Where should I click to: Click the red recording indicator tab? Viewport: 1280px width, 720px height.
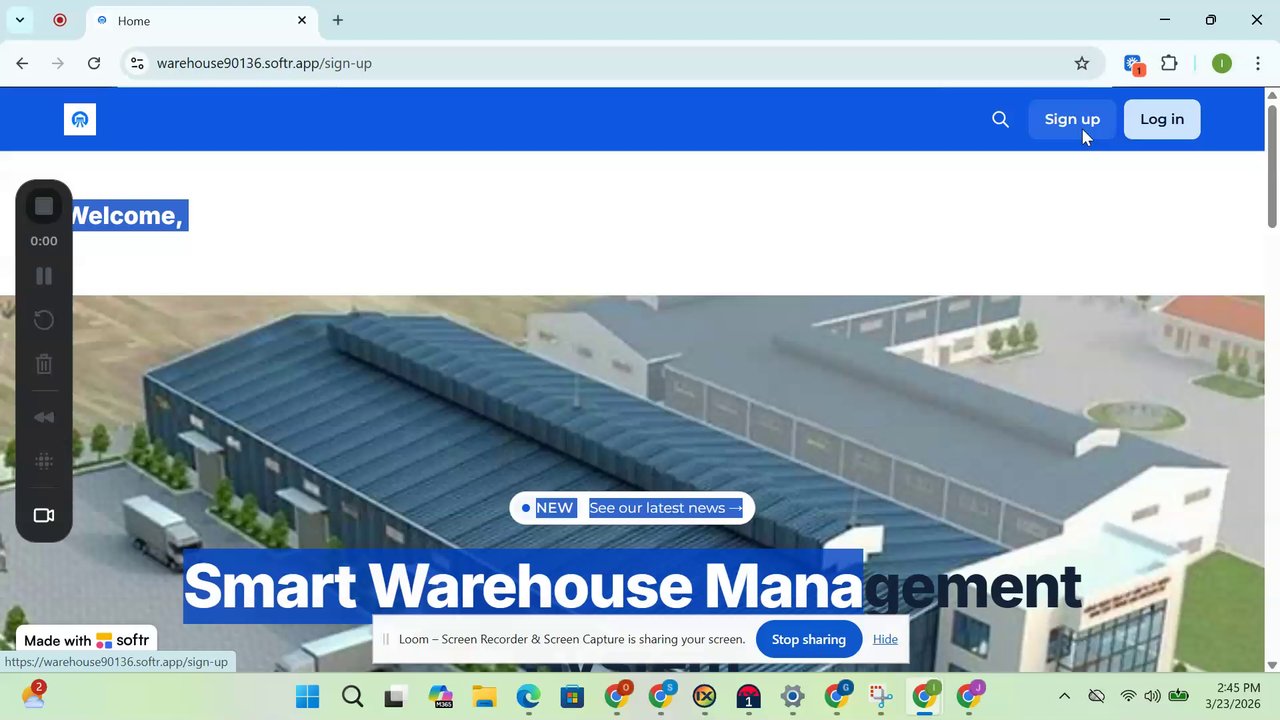click(60, 20)
